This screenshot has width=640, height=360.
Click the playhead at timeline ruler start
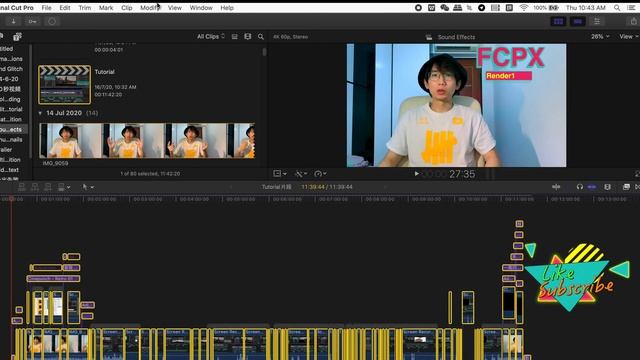click(x=11, y=199)
